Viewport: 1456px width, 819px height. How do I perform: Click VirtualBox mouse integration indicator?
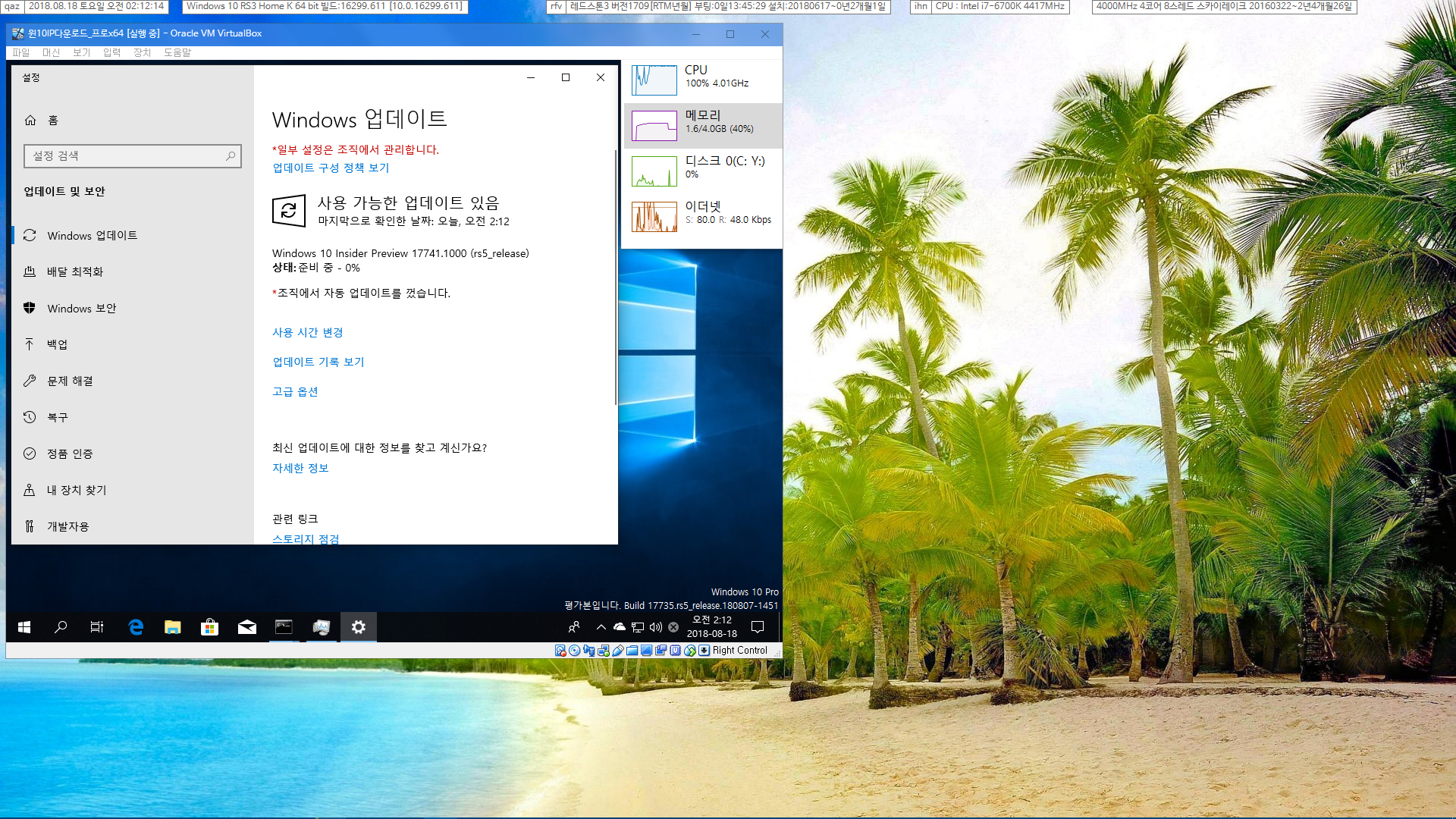click(x=690, y=651)
